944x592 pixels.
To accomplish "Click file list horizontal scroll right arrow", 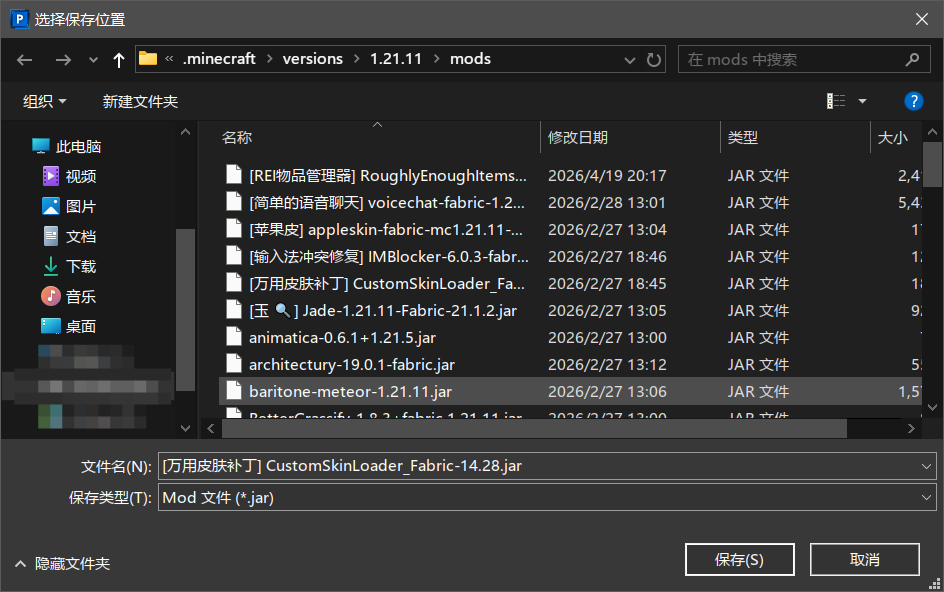I will coord(911,428).
